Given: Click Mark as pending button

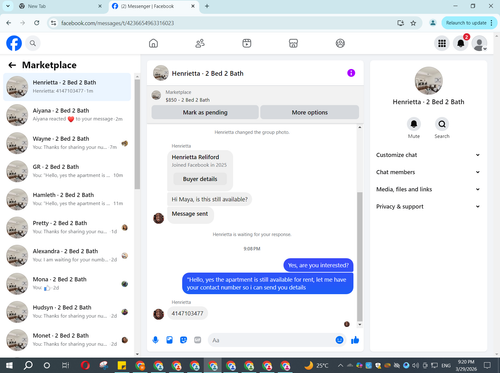Looking at the screenshot, I should [x=205, y=112].
